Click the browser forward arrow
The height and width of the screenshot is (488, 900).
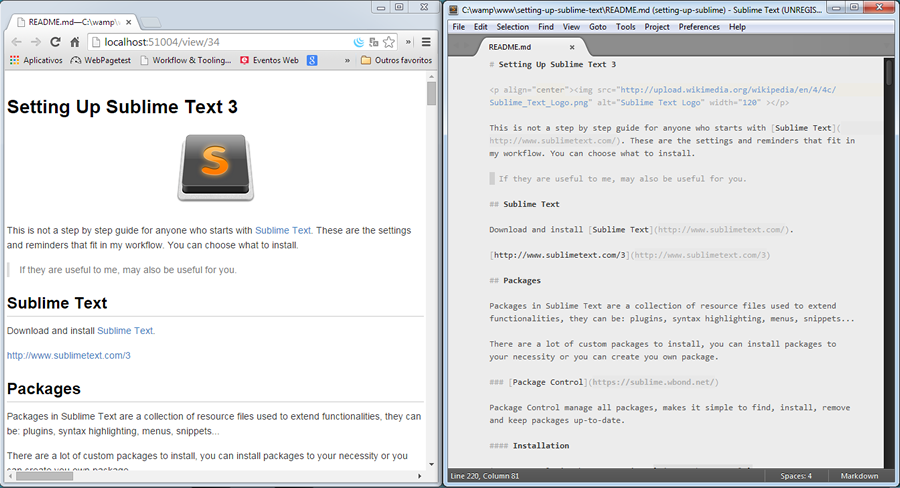pos(36,42)
